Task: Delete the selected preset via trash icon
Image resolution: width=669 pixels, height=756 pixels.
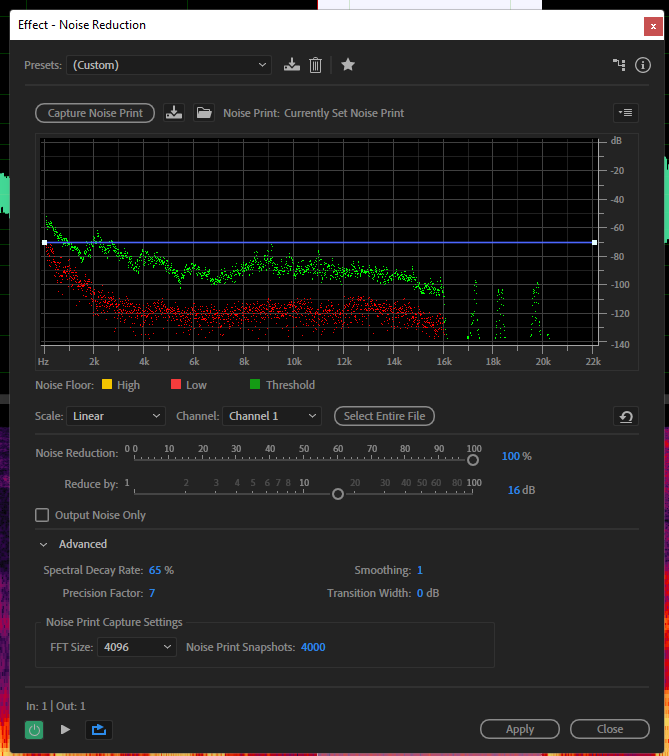Action: [x=315, y=65]
